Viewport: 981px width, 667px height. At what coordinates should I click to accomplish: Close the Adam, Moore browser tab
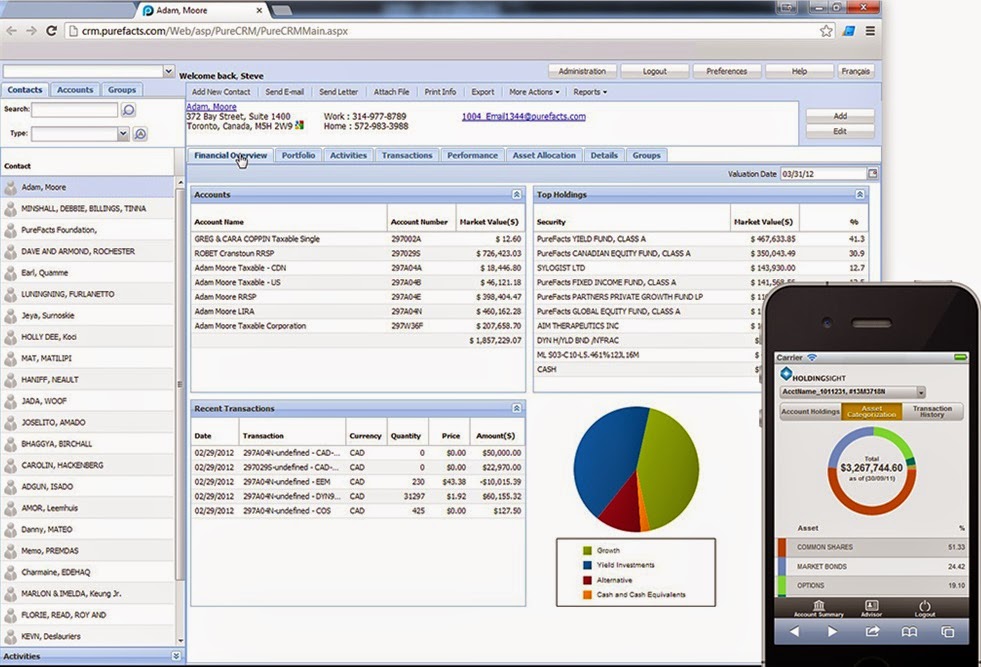260,11
